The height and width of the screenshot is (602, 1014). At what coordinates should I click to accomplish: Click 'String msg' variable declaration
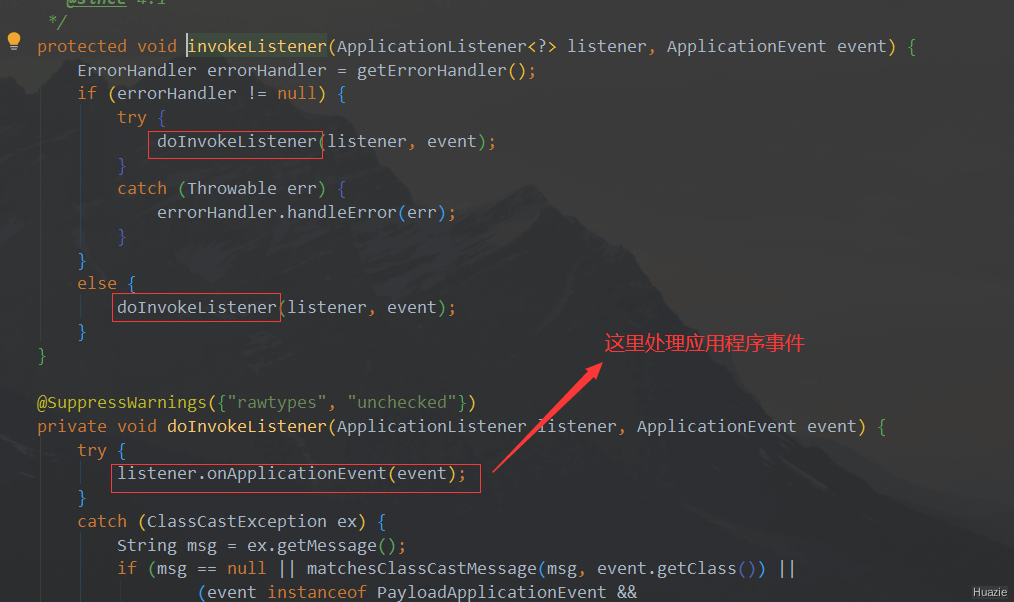pos(167,546)
